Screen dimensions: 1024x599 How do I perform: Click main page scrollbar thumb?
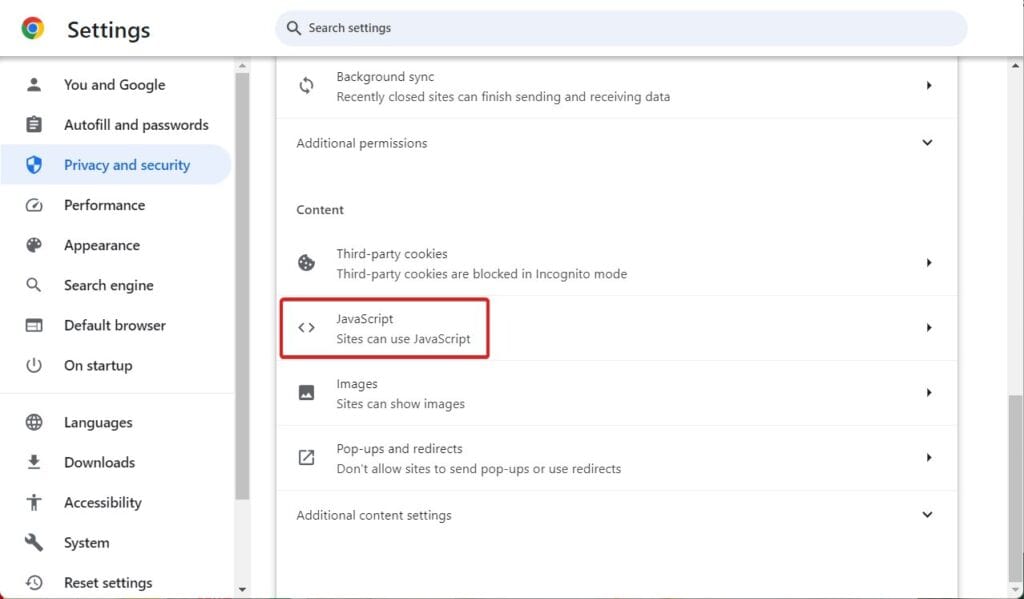pos(1016,487)
